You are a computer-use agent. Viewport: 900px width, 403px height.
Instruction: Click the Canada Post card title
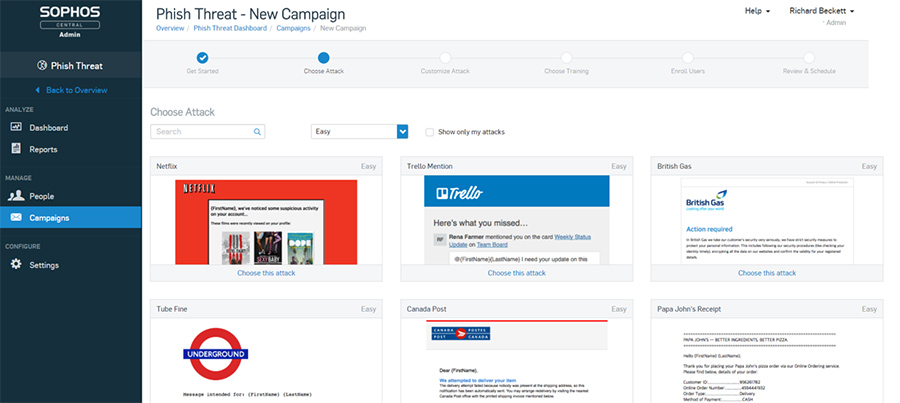426,309
